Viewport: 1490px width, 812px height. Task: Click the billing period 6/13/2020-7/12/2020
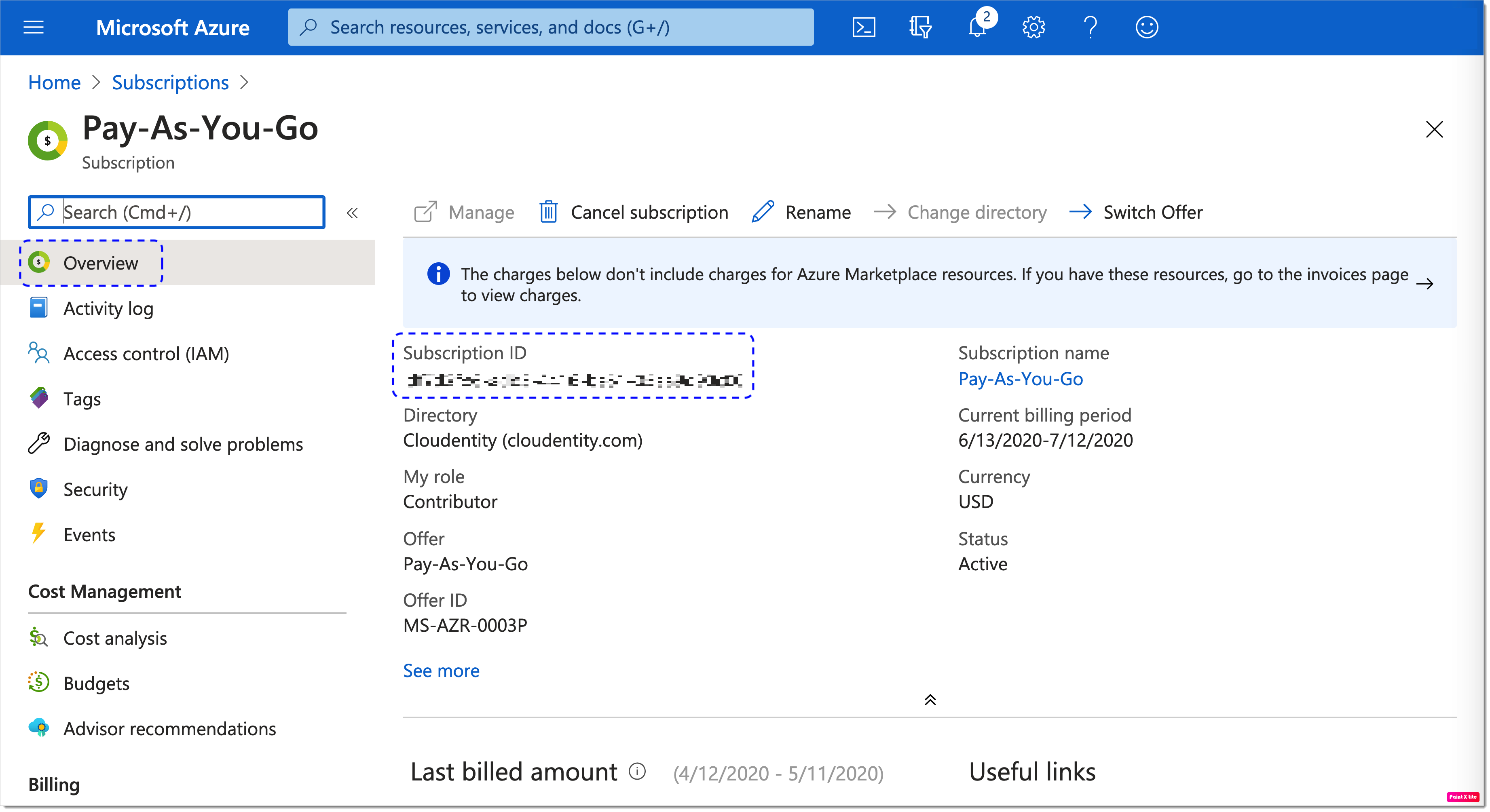(x=1045, y=441)
